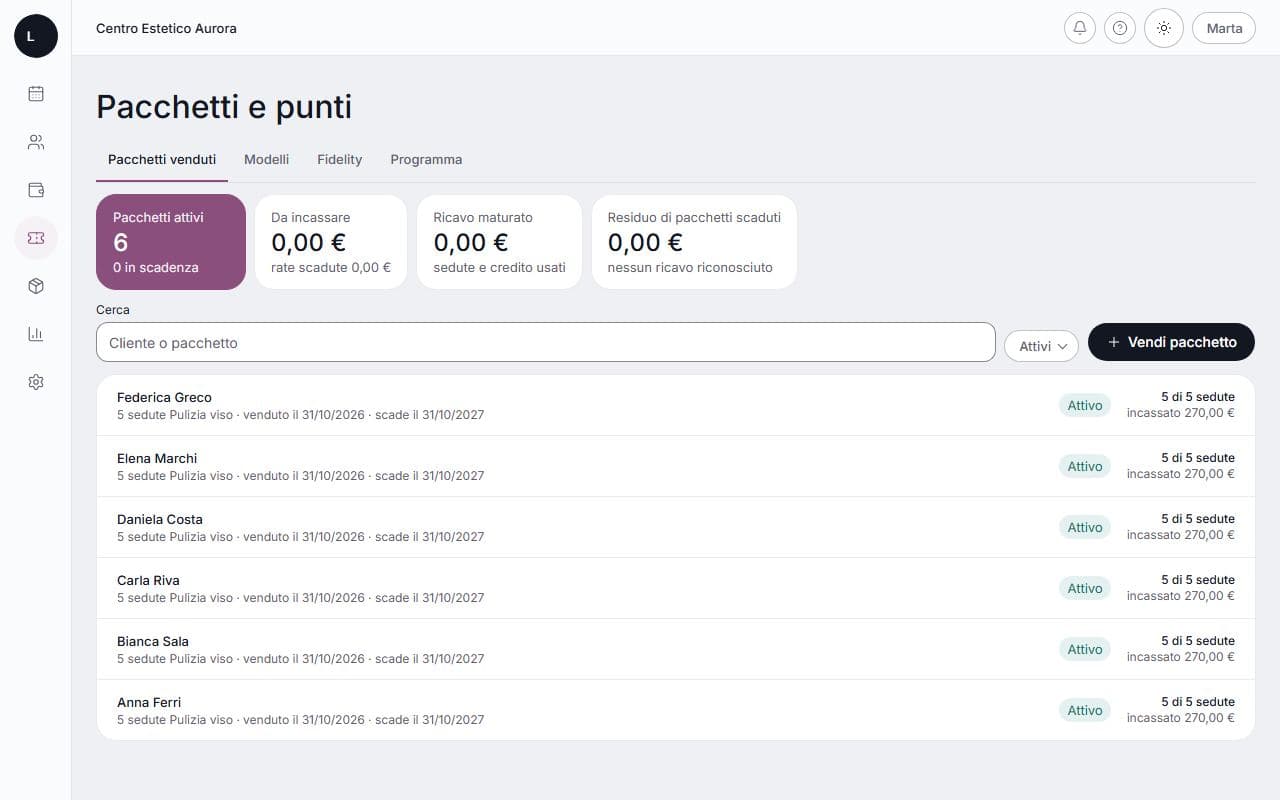
Task: Select the packages ticket icon in sidebar
Action: click(36, 238)
